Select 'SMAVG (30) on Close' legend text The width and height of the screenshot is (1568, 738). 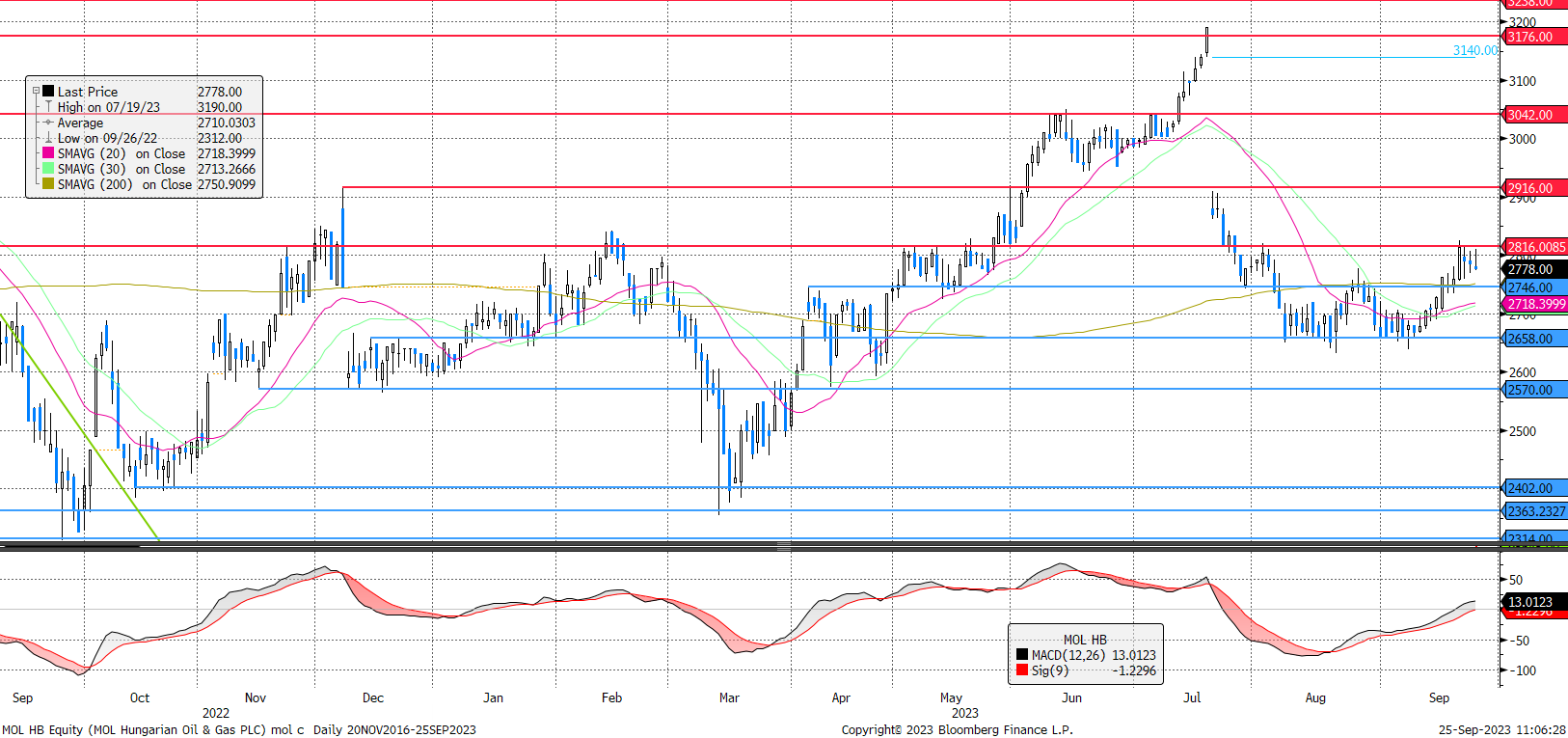coord(122,169)
